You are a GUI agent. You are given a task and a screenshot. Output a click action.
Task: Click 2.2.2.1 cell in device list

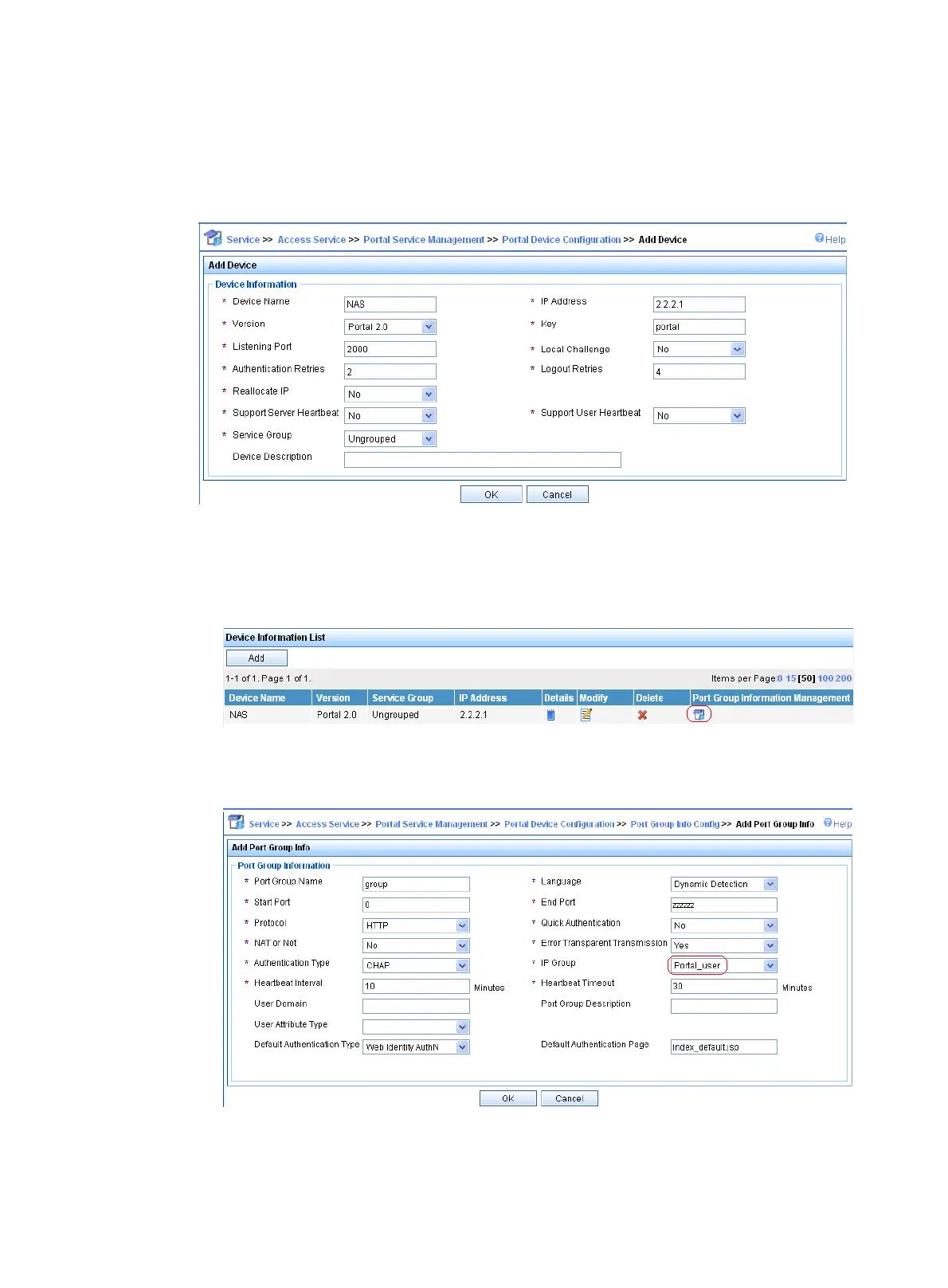tap(473, 715)
